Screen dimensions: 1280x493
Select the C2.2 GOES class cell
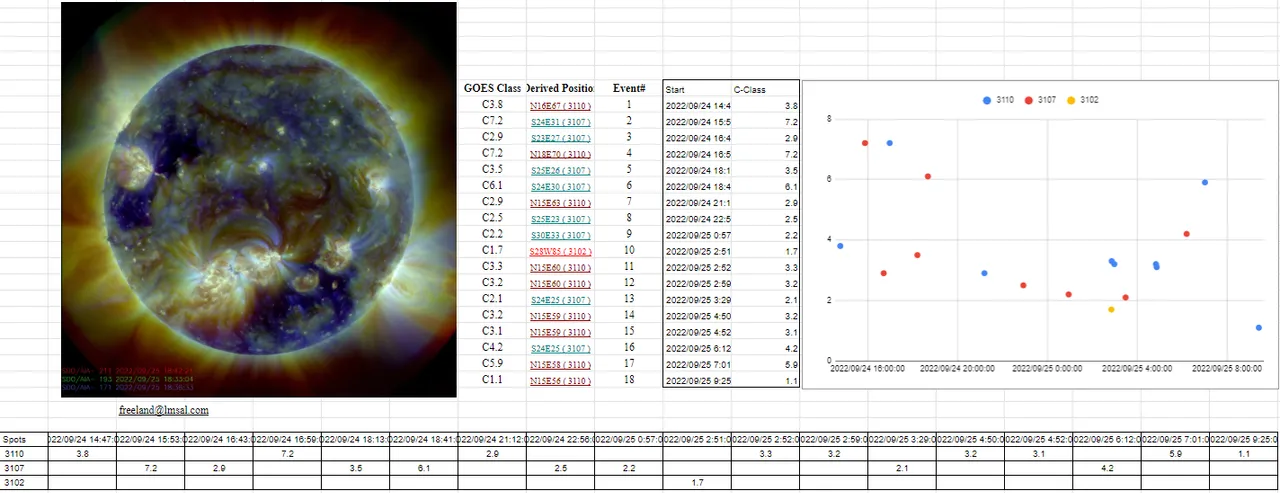tap(492, 235)
